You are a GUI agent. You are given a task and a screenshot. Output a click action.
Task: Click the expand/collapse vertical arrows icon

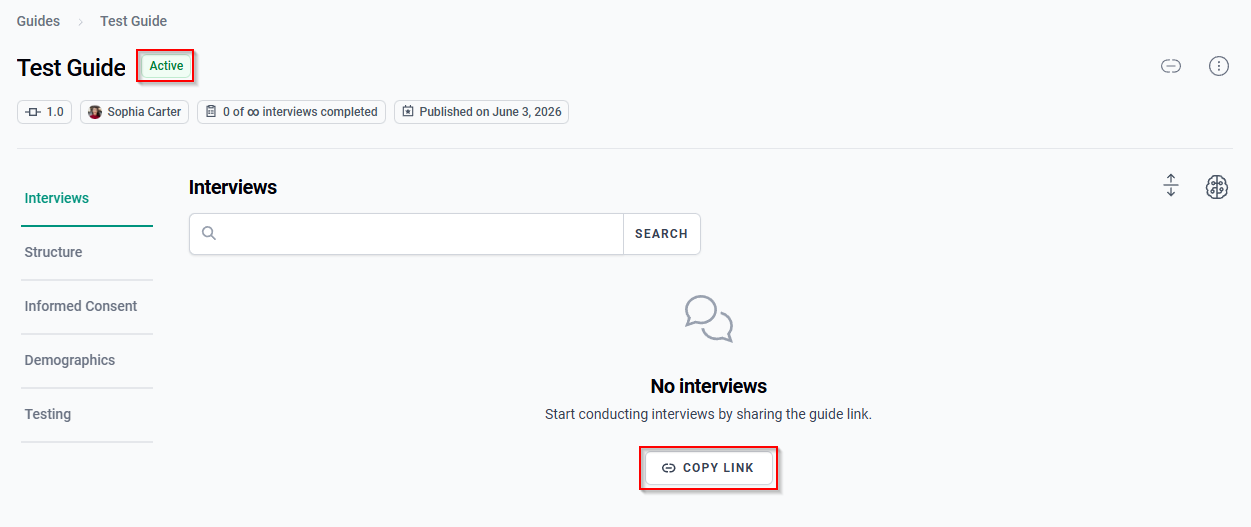pos(1171,186)
